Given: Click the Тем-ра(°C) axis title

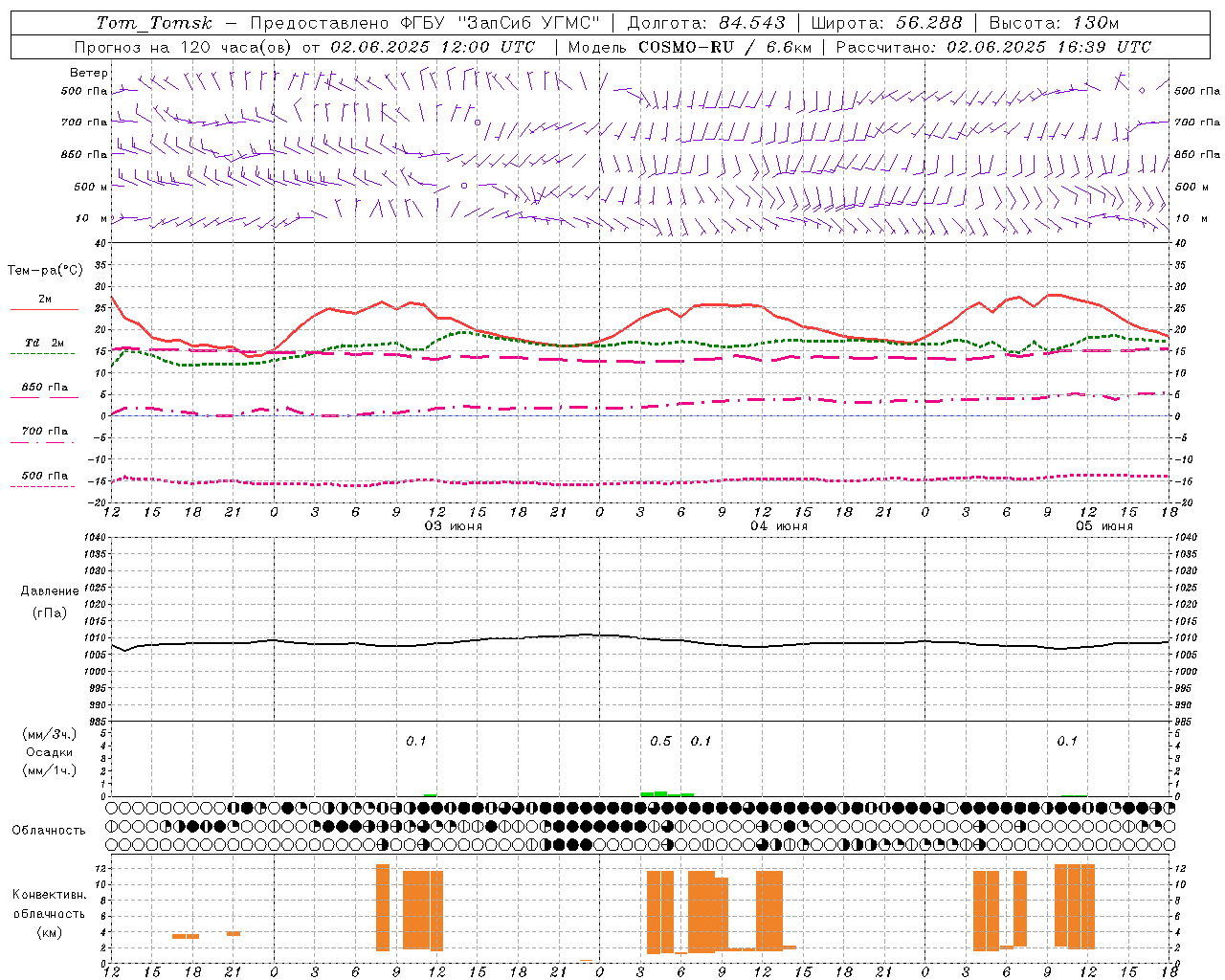Looking at the screenshot, I should point(45,271).
